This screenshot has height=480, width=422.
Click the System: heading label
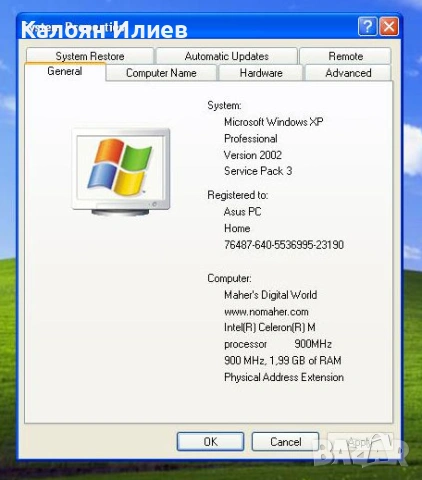point(224,105)
